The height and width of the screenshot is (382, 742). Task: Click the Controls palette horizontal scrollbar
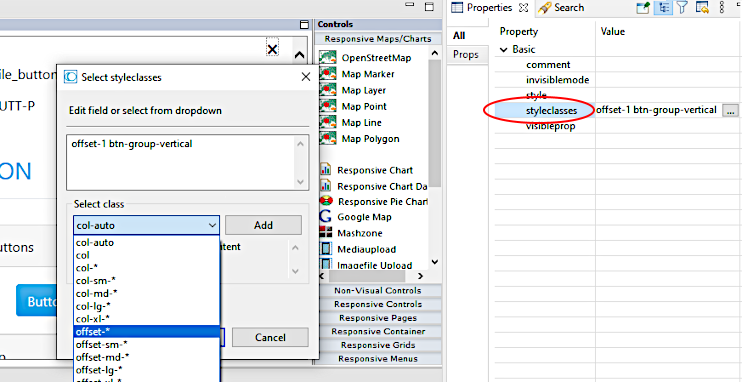pyautogui.click(x=367, y=276)
